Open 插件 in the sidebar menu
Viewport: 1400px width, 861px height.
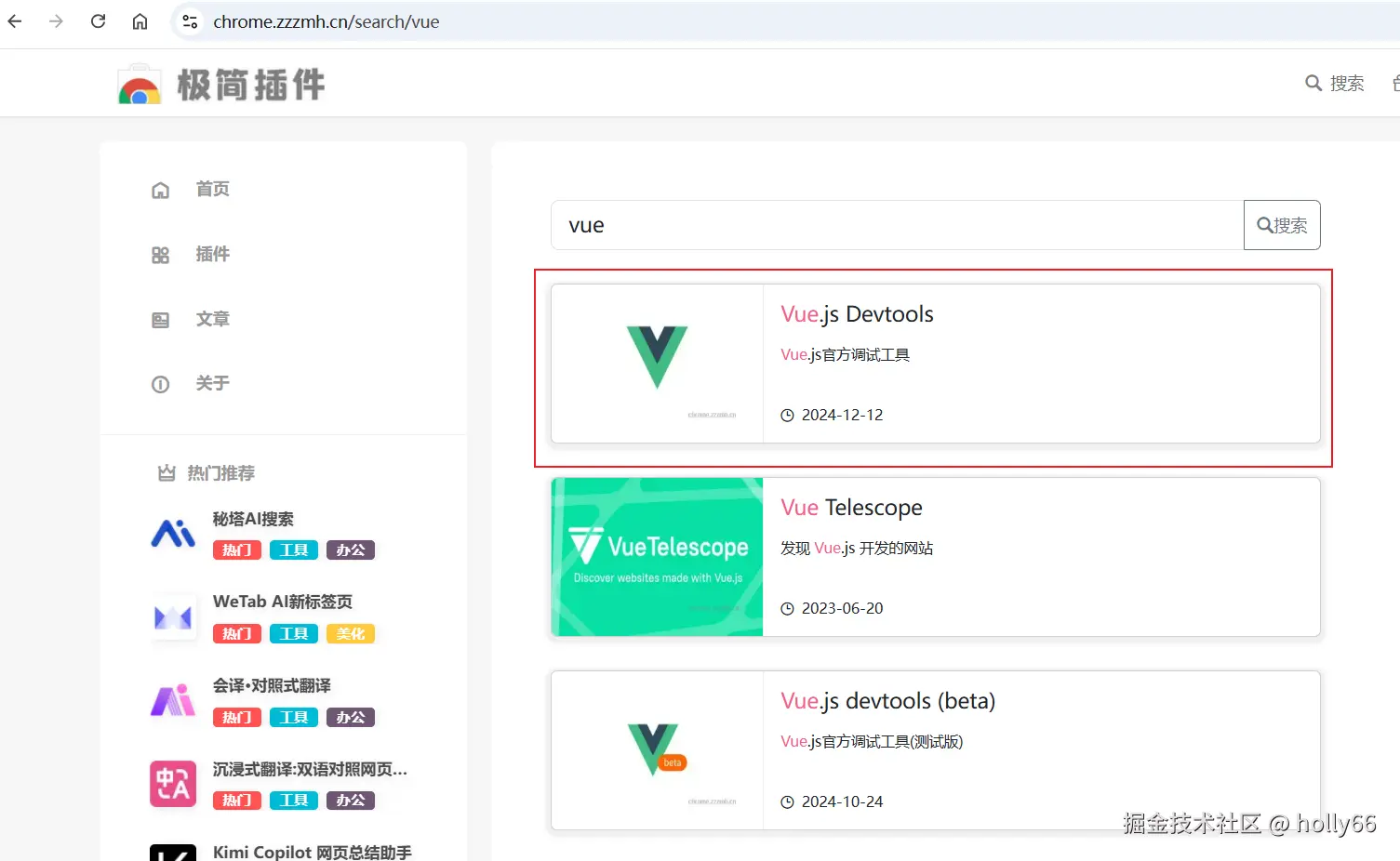[212, 254]
